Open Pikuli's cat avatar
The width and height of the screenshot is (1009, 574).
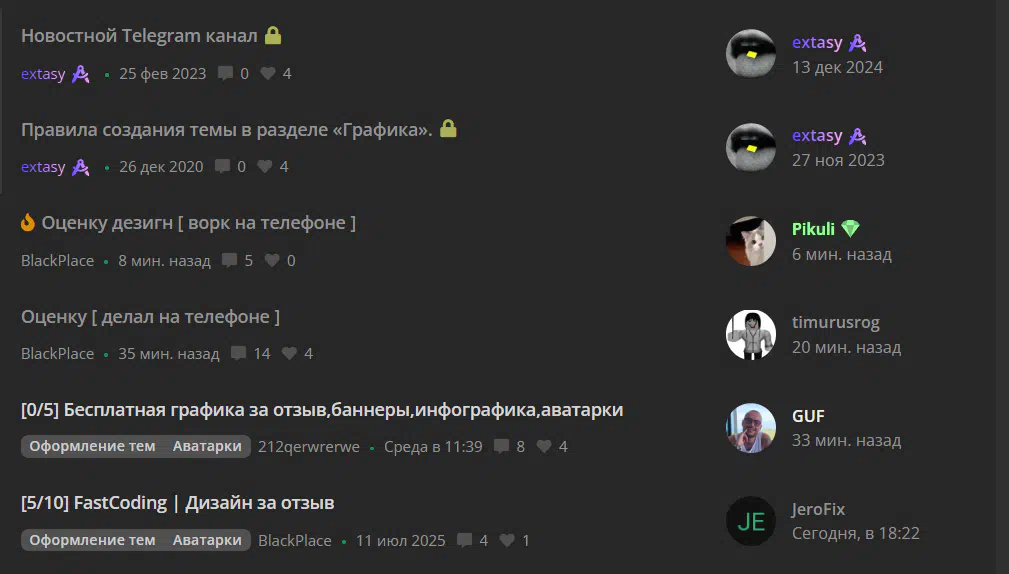click(751, 241)
